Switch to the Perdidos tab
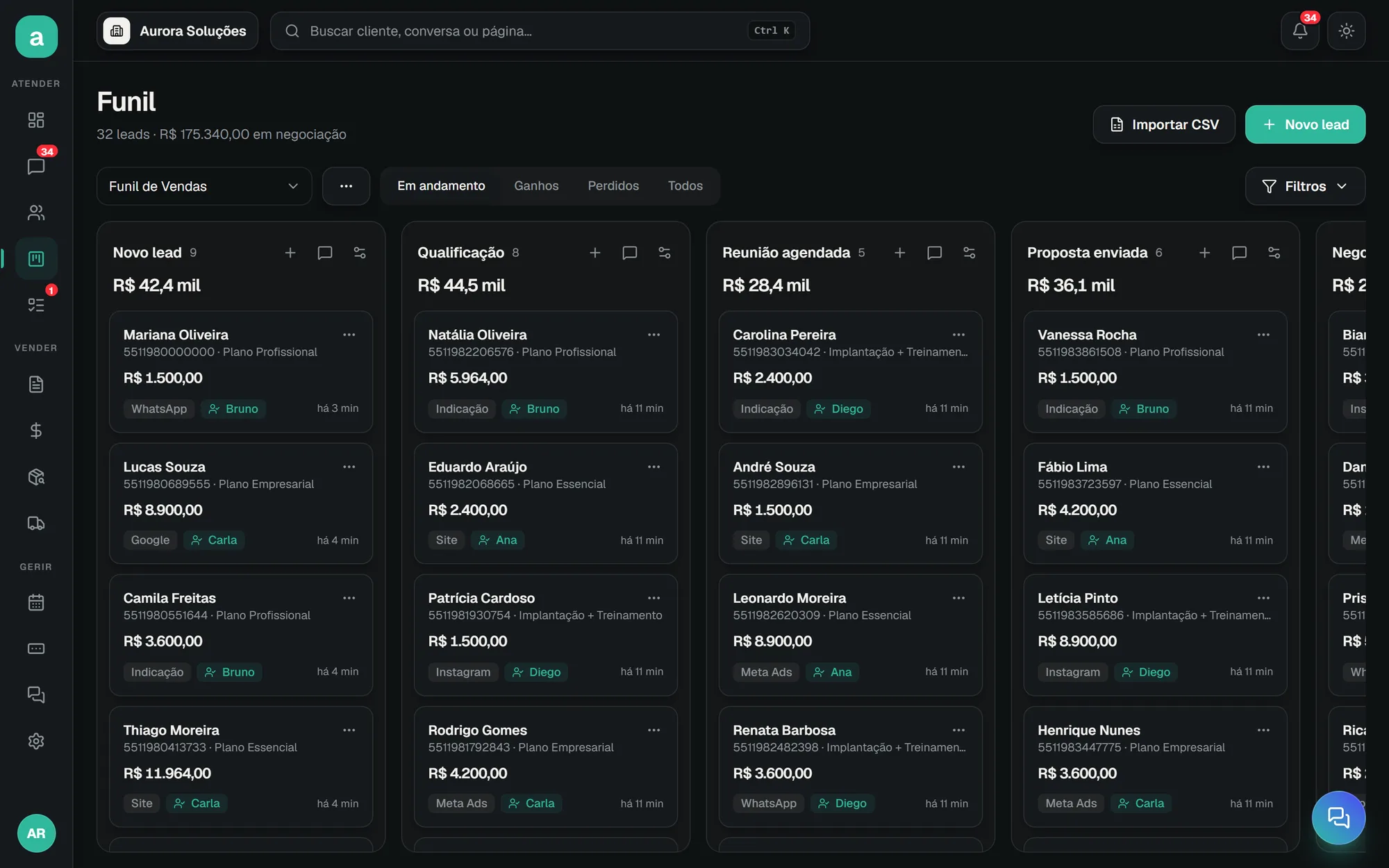Screen dimensions: 1389x868 point(613,186)
